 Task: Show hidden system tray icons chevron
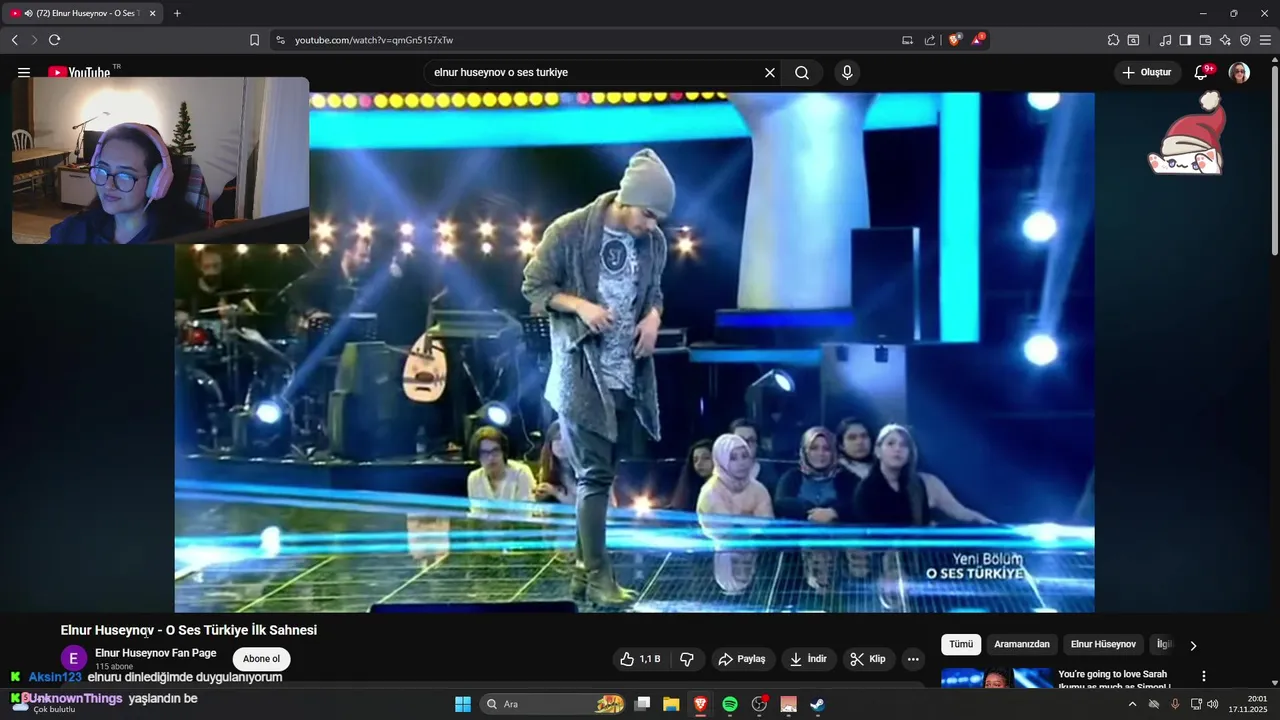tap(1133, 704)
